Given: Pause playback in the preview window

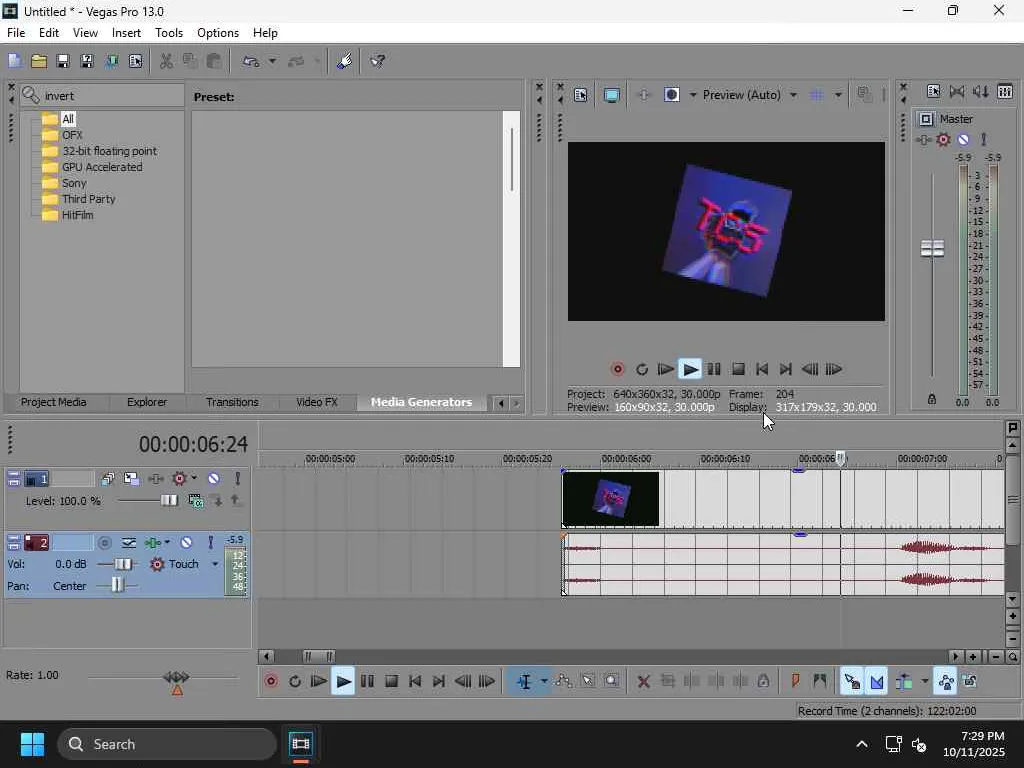Looking at the screenshot, I should pyautogui.click(x=714, y=370).
